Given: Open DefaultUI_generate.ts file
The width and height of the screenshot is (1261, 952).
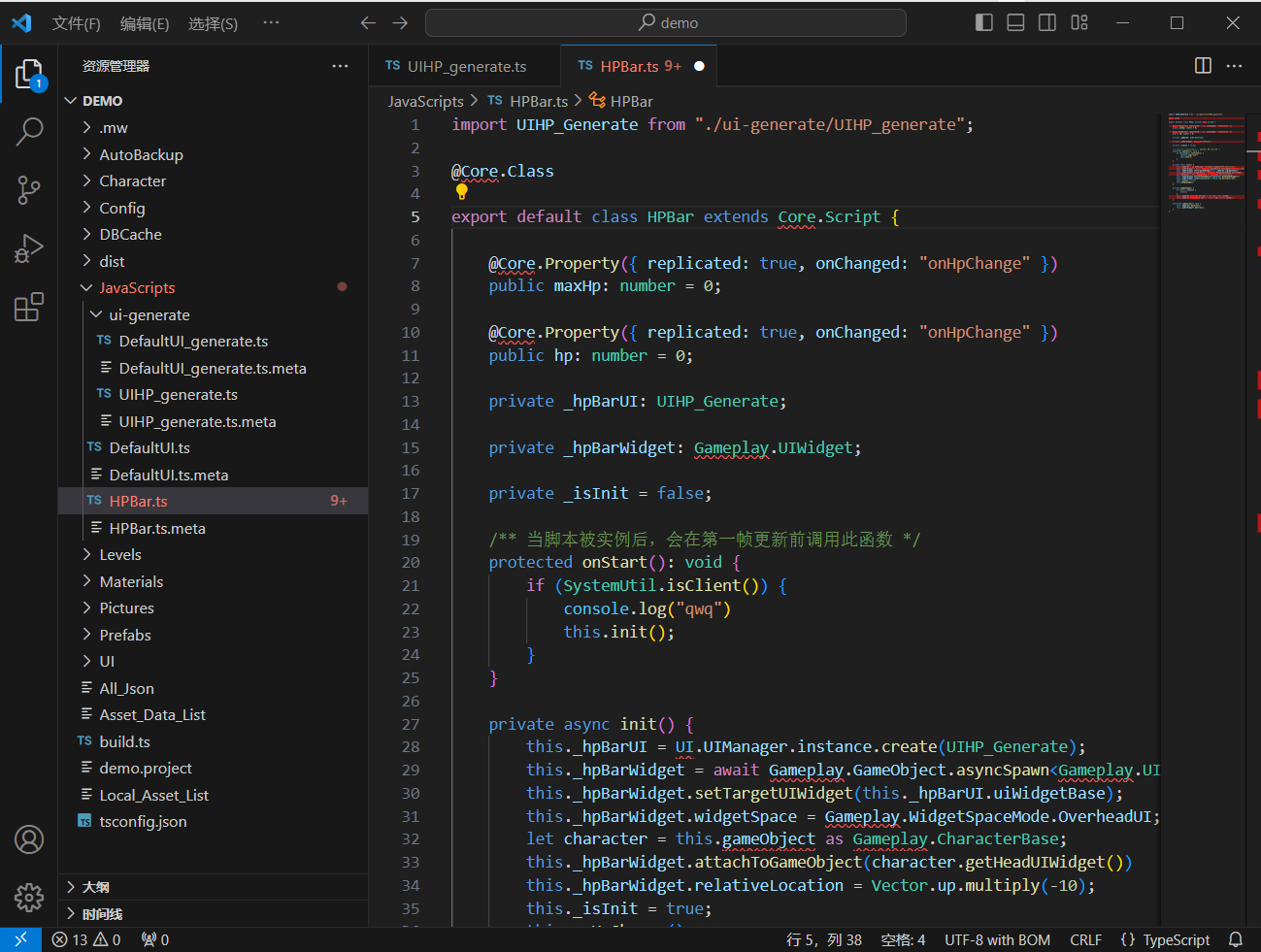Looking at the screenshot, I should pyautogui.click(x=214, y=342).
